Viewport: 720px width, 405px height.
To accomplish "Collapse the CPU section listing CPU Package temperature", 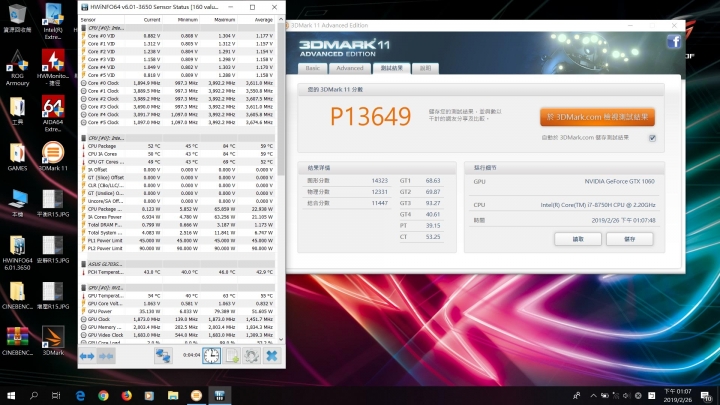I will pyautogui.click(x=84, y=138).
